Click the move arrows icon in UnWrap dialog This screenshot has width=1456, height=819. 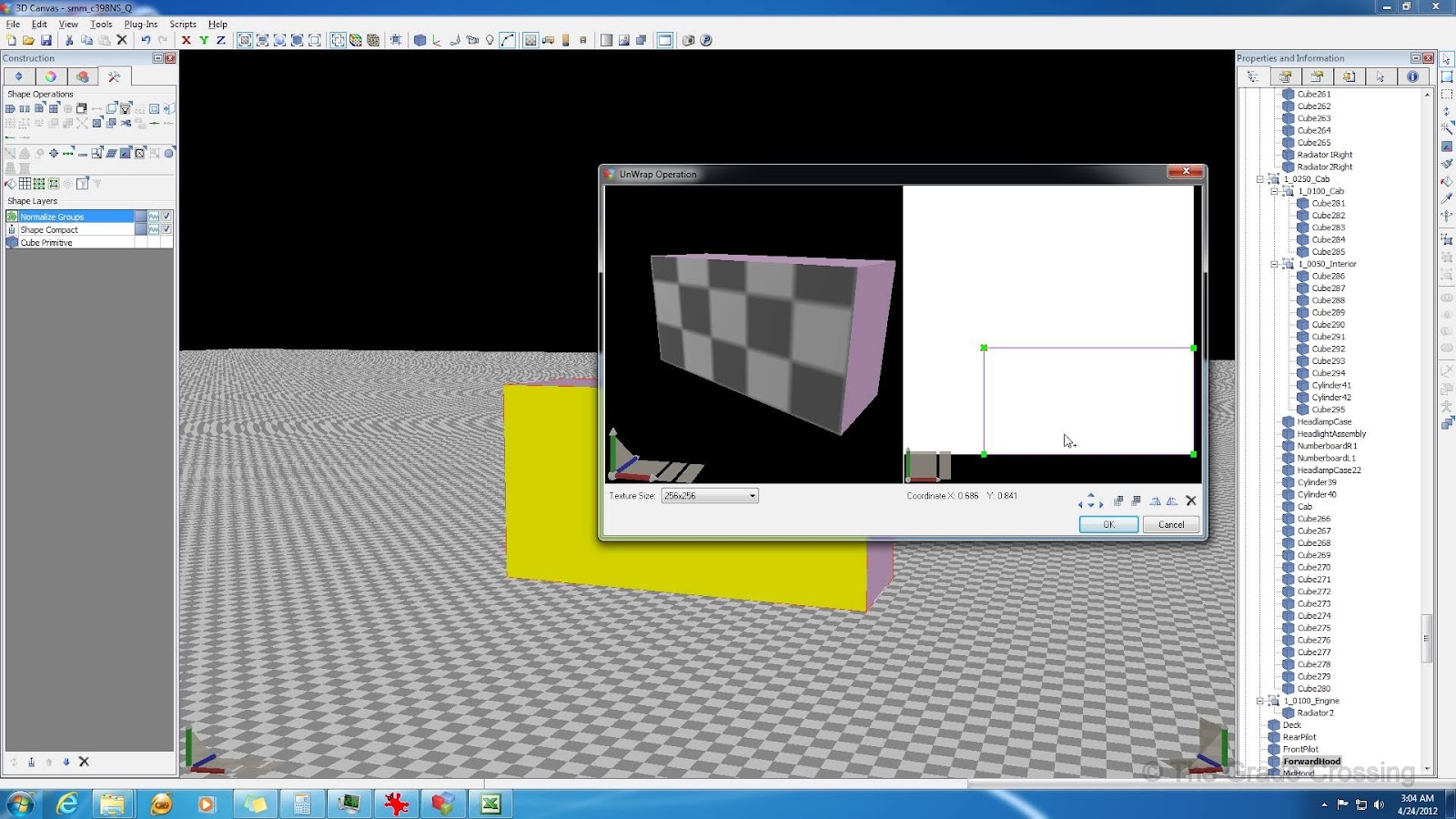click(x=1090, y=500)
